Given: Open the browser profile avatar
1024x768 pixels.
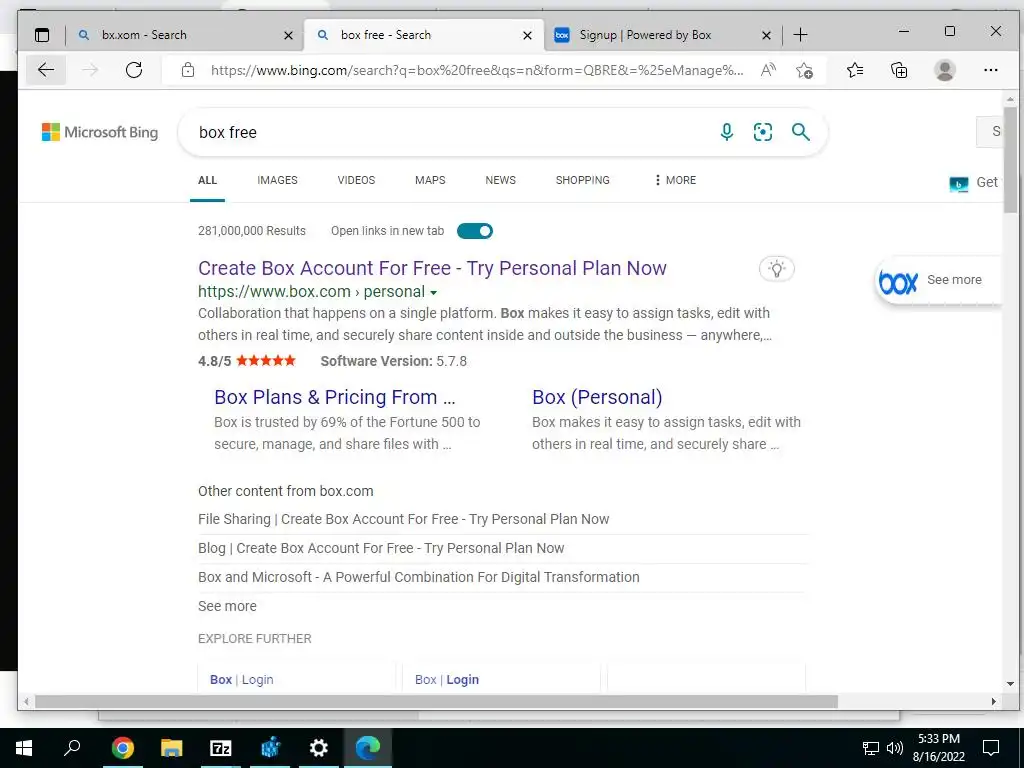Looking at the screenshot, I should (944, 70).
